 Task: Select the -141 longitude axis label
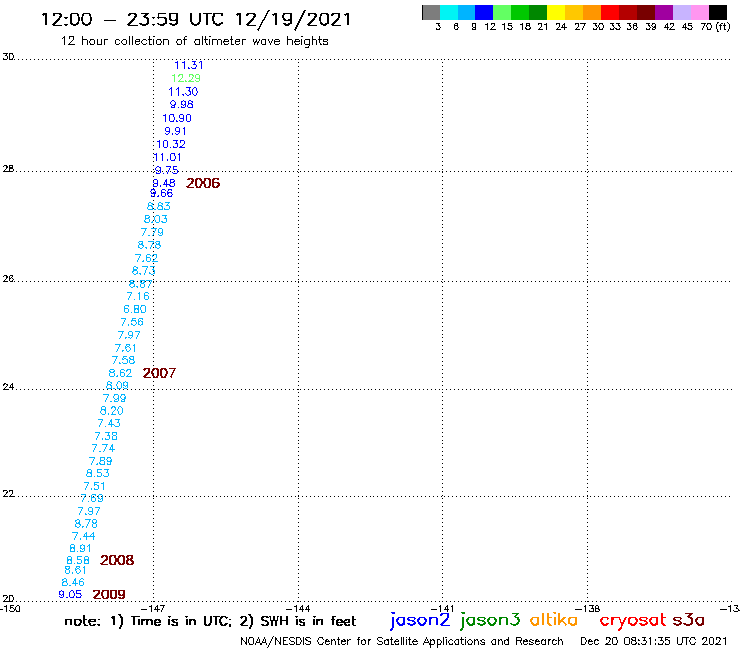442,609
